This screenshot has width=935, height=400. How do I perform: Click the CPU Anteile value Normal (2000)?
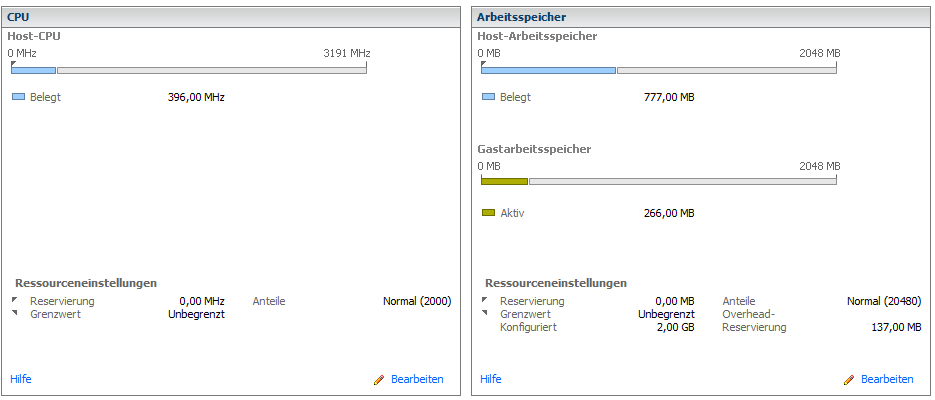point(417,301)
